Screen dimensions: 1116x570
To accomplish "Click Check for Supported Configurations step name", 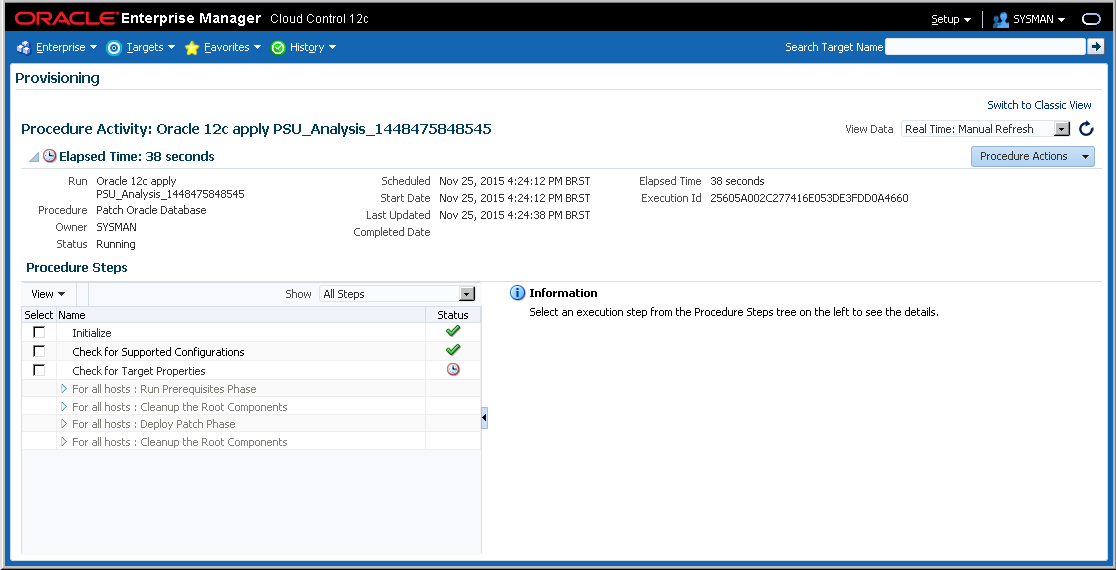I will click(158, 352).
